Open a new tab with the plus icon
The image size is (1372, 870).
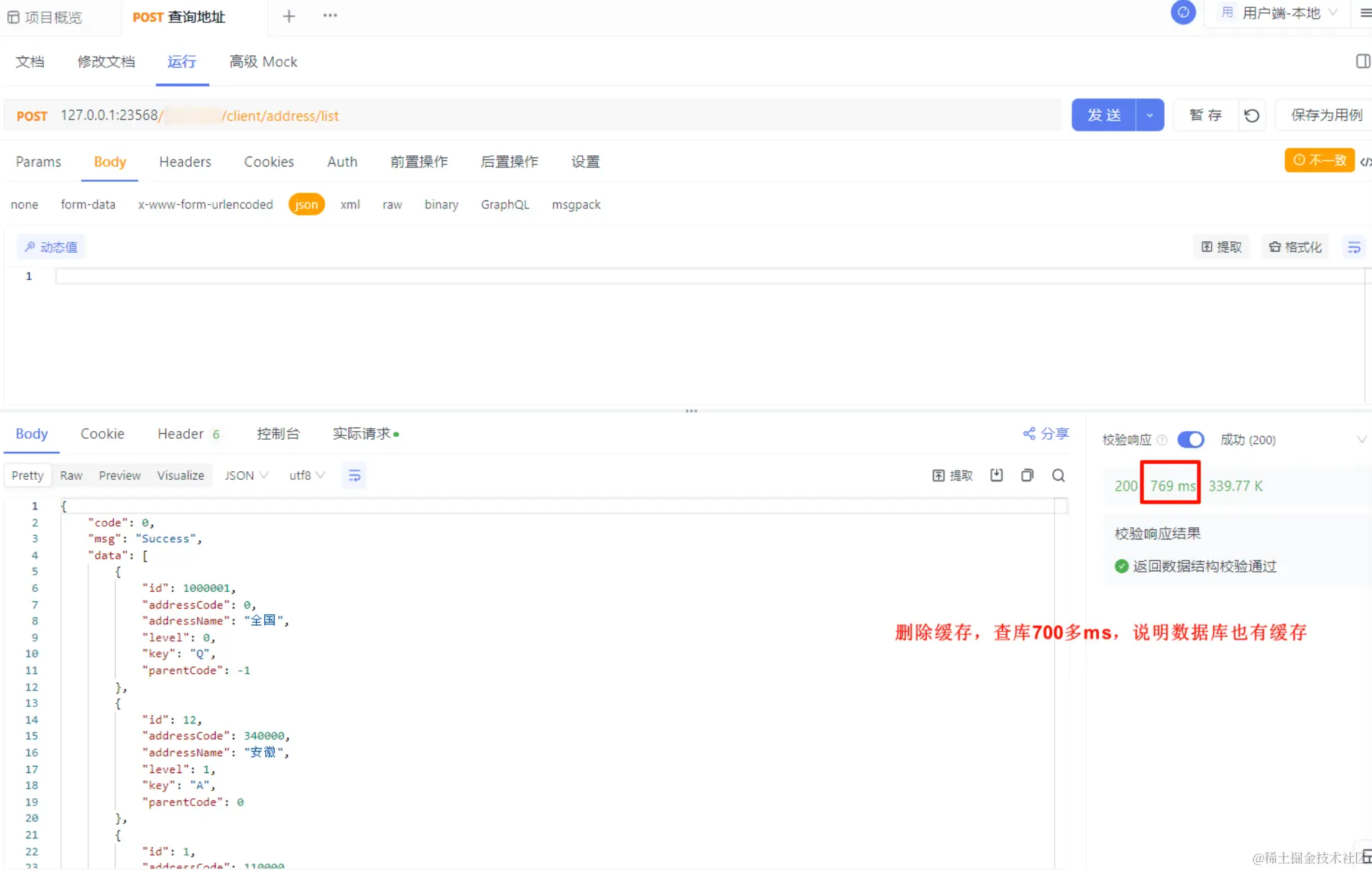click(x=289, y=16)
